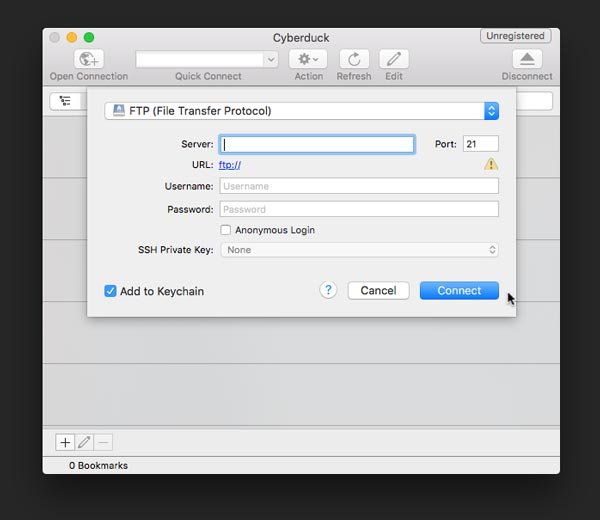The width and height of the screenshot is (600, 520).
Task: Click the green zoom window button
Action: [89, 37]
